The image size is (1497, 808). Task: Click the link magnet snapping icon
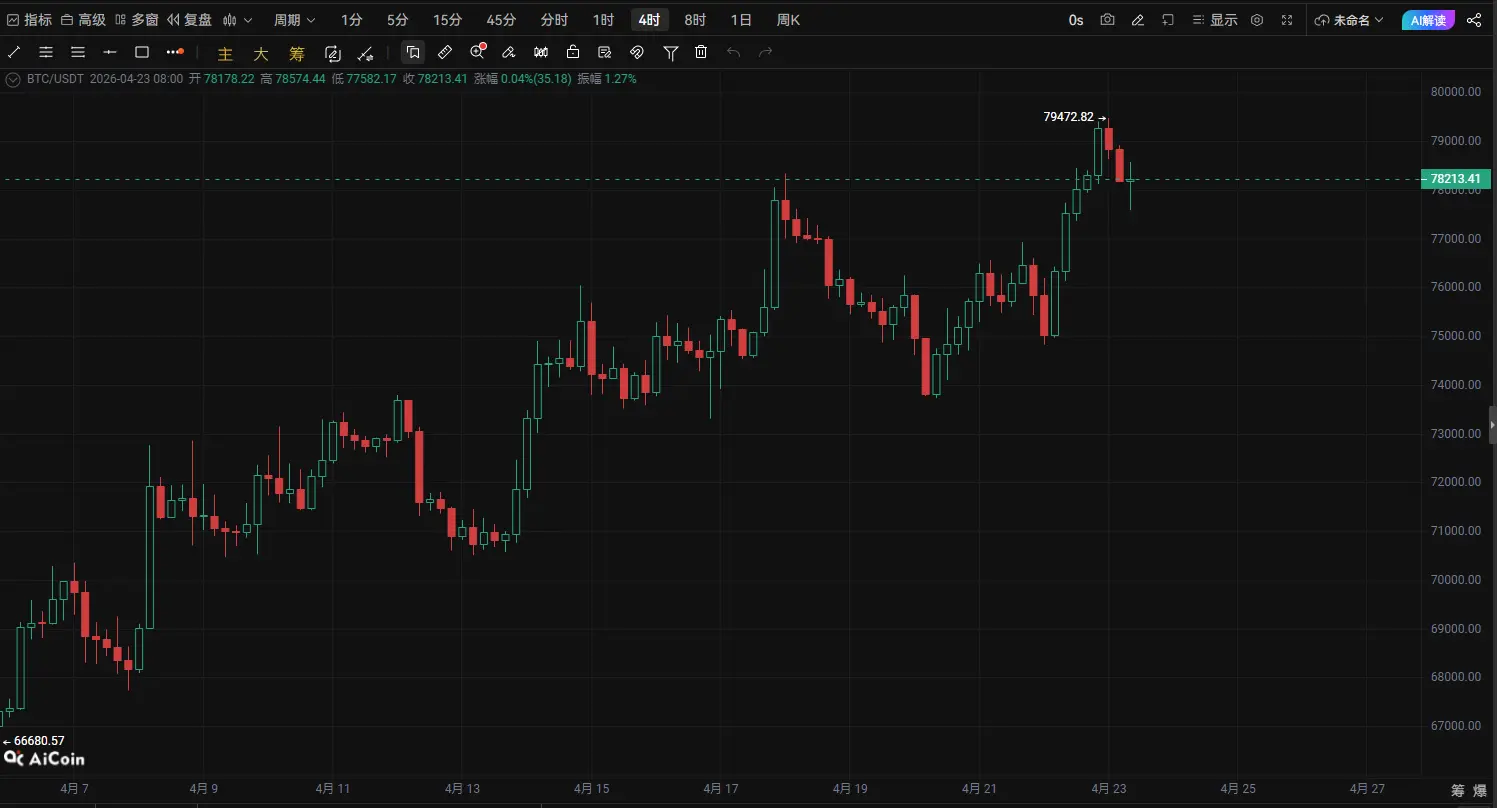(x=637, y=52)
